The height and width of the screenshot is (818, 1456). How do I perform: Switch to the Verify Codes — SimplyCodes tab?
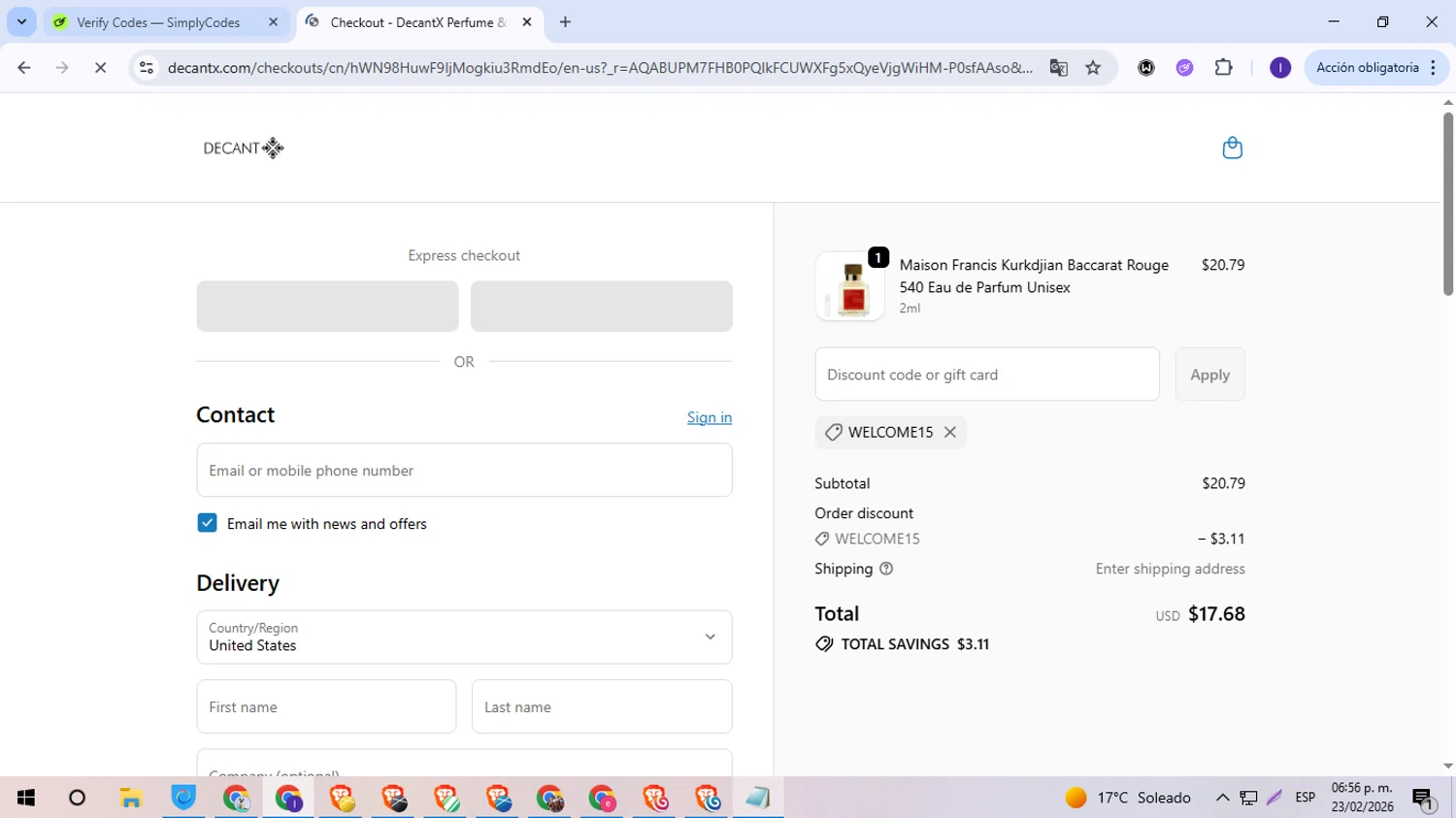pos(166,22)
